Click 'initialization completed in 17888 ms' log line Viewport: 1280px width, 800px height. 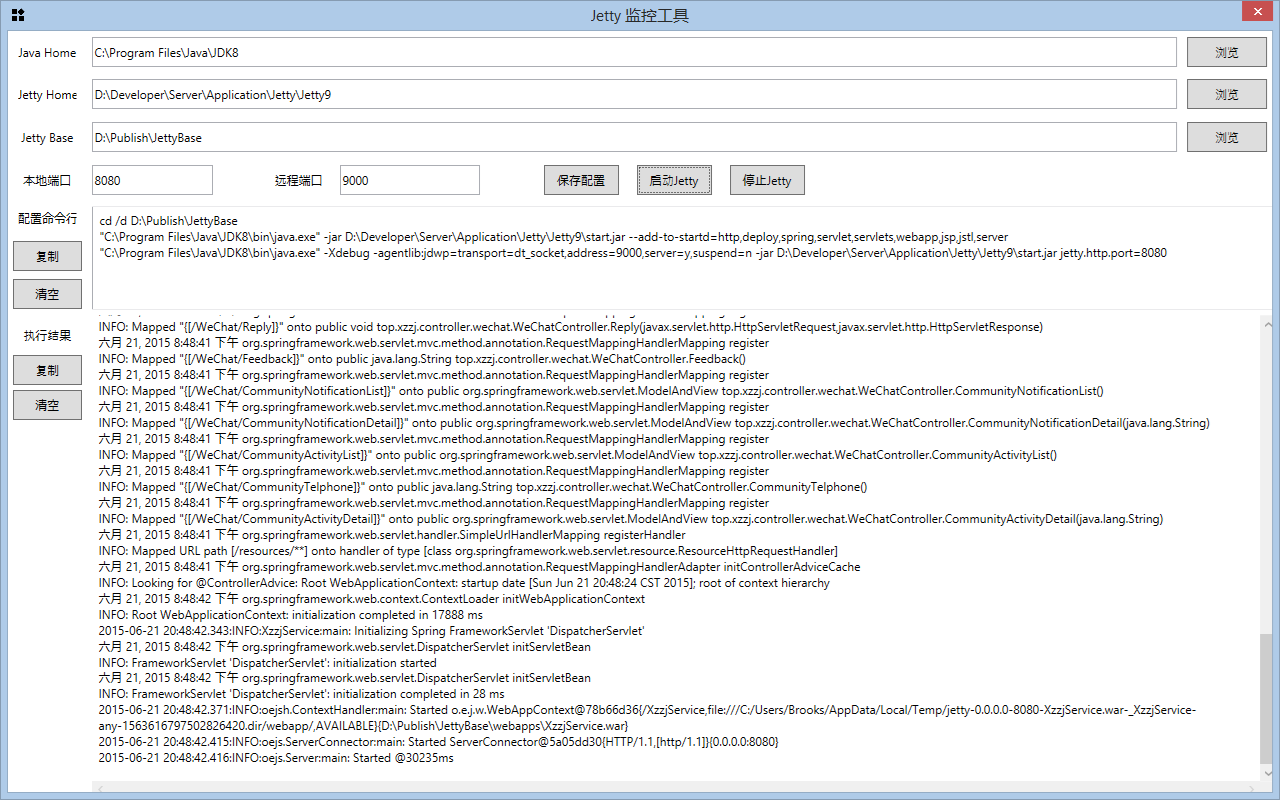[290, 615]
